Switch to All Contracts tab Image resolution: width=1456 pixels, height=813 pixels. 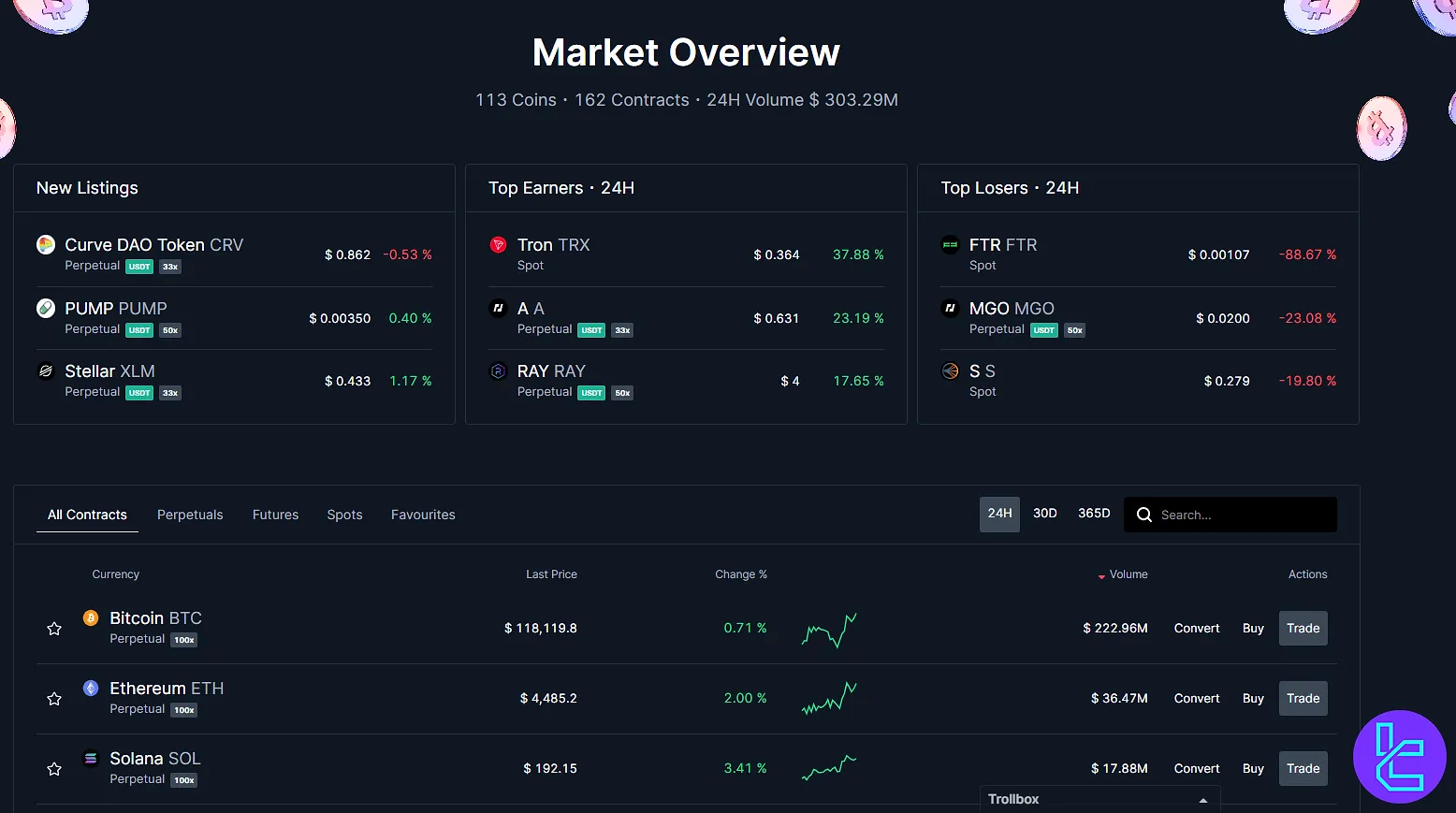point(87,515)
